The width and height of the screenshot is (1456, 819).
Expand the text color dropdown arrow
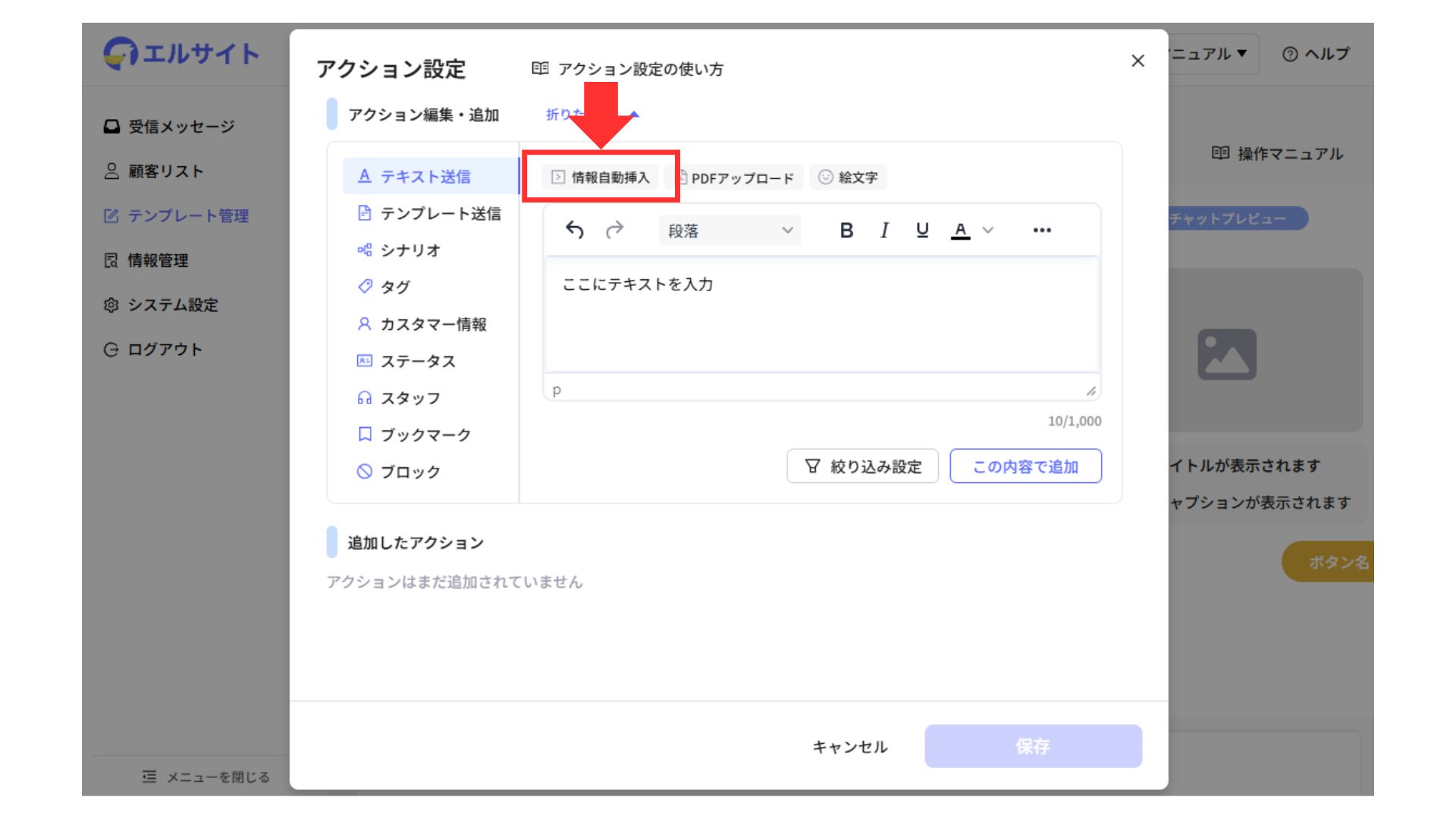[987, 230]
